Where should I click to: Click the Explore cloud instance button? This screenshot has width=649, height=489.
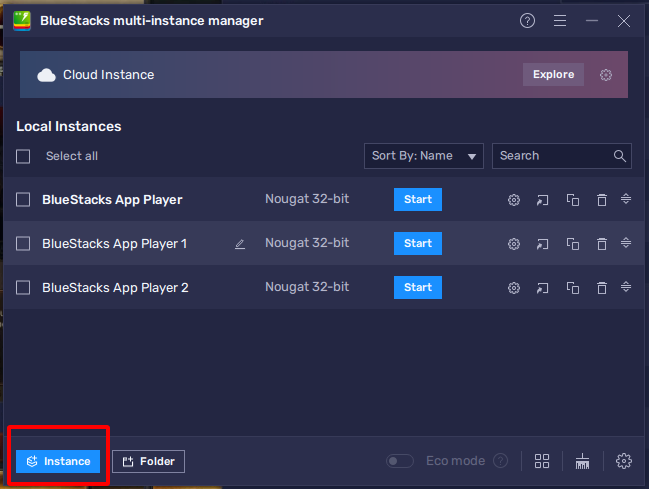(x=553, y=75)
